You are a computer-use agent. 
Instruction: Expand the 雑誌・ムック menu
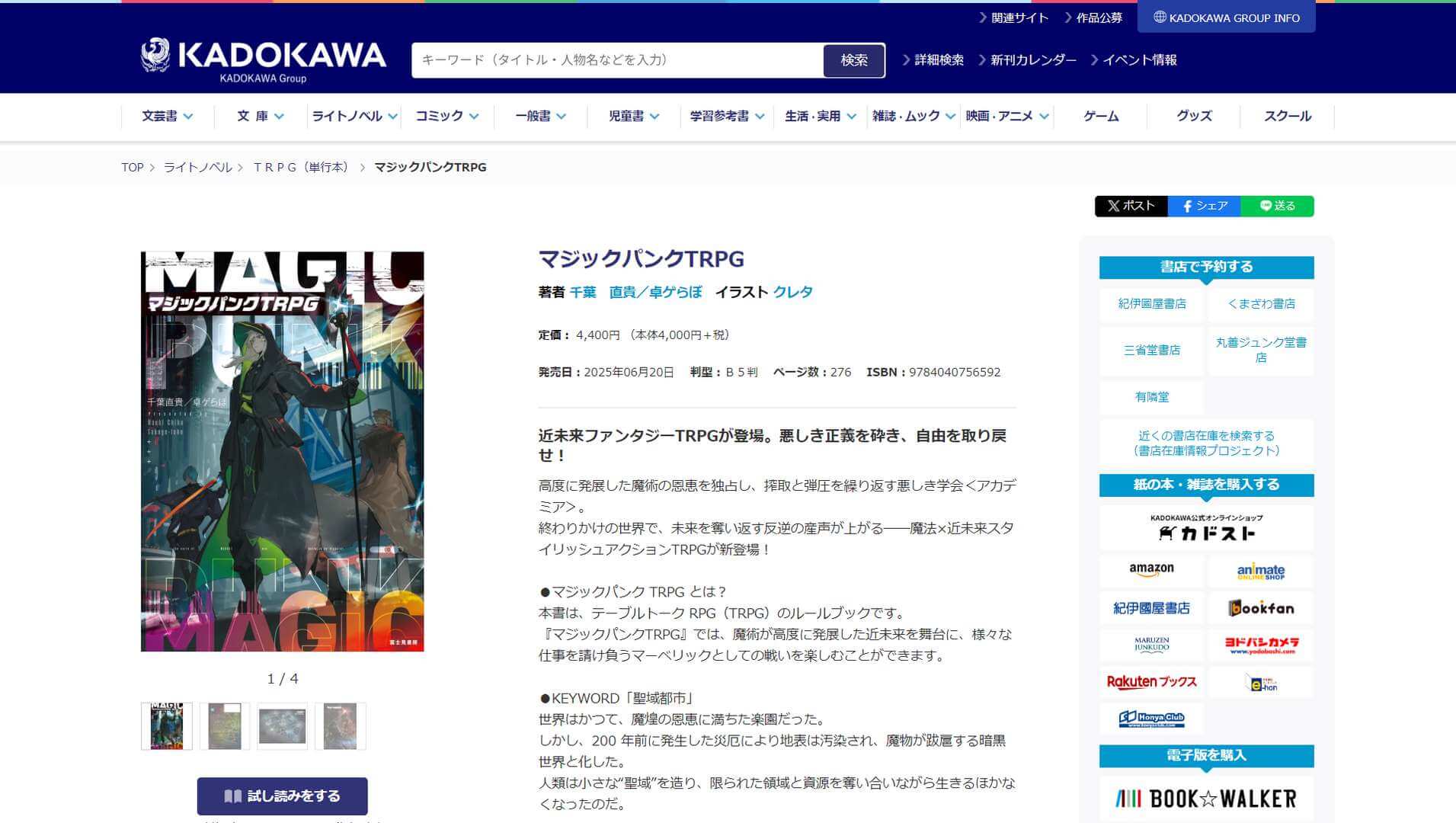[x=914, y=116]
